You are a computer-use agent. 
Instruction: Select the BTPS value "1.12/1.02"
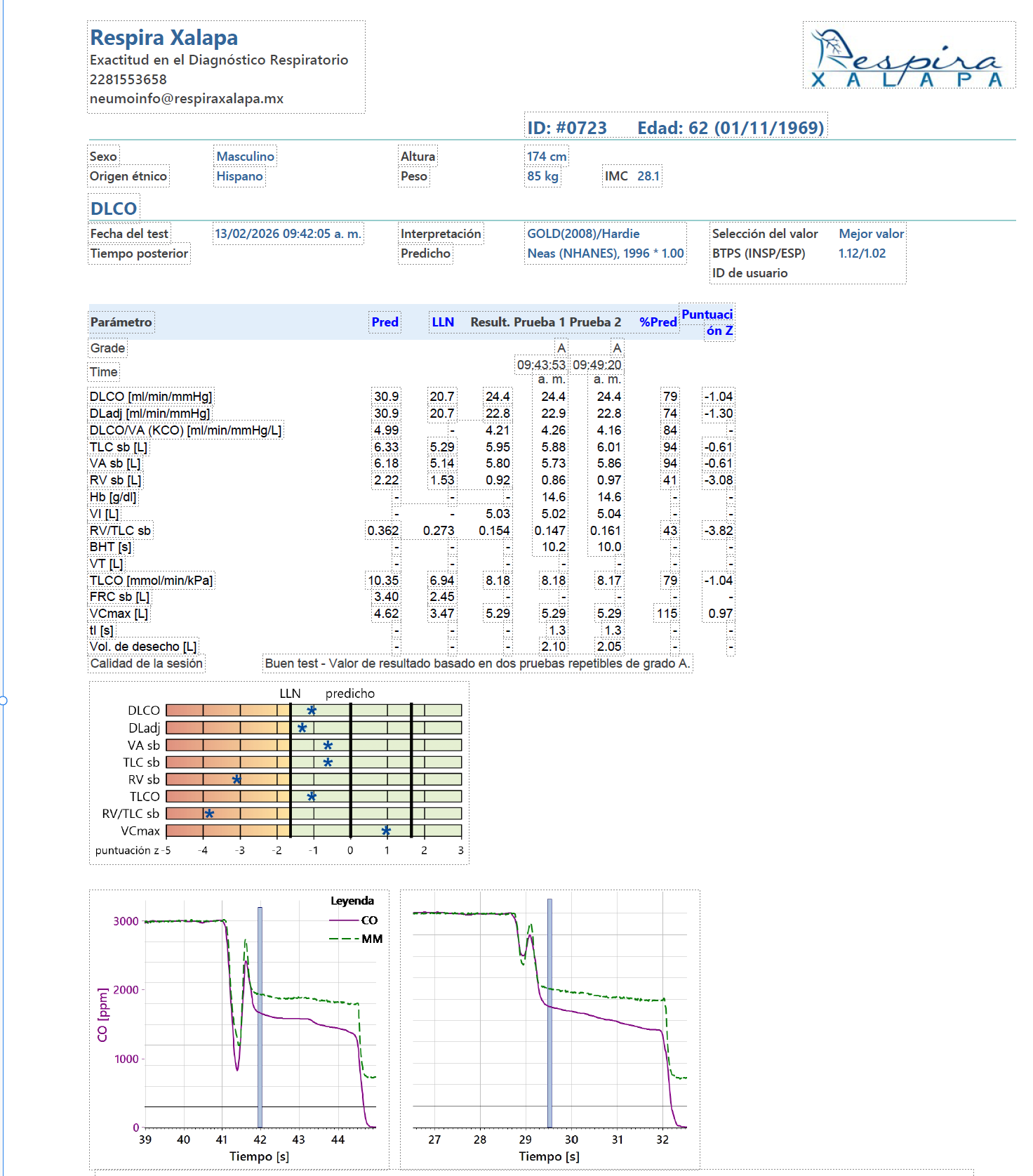click(862, 253)
